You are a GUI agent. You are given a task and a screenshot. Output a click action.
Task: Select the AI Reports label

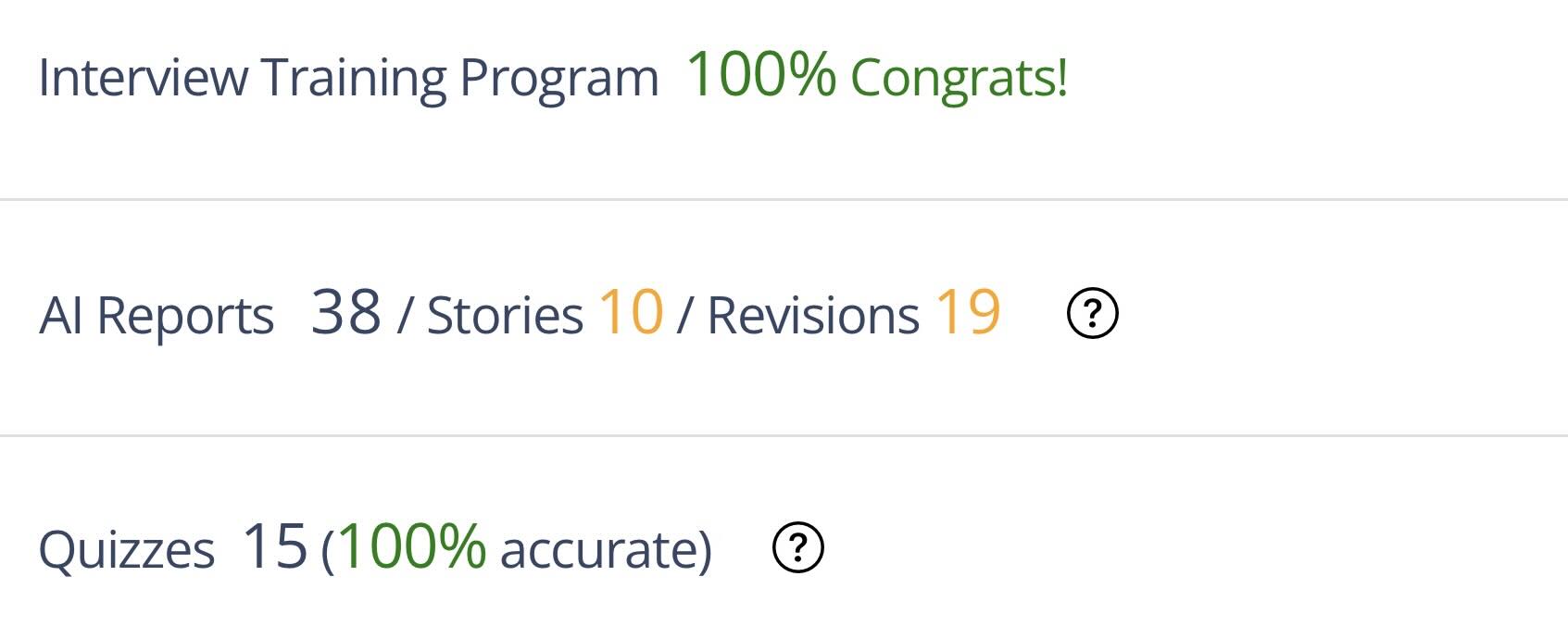(x=157, y=316)
